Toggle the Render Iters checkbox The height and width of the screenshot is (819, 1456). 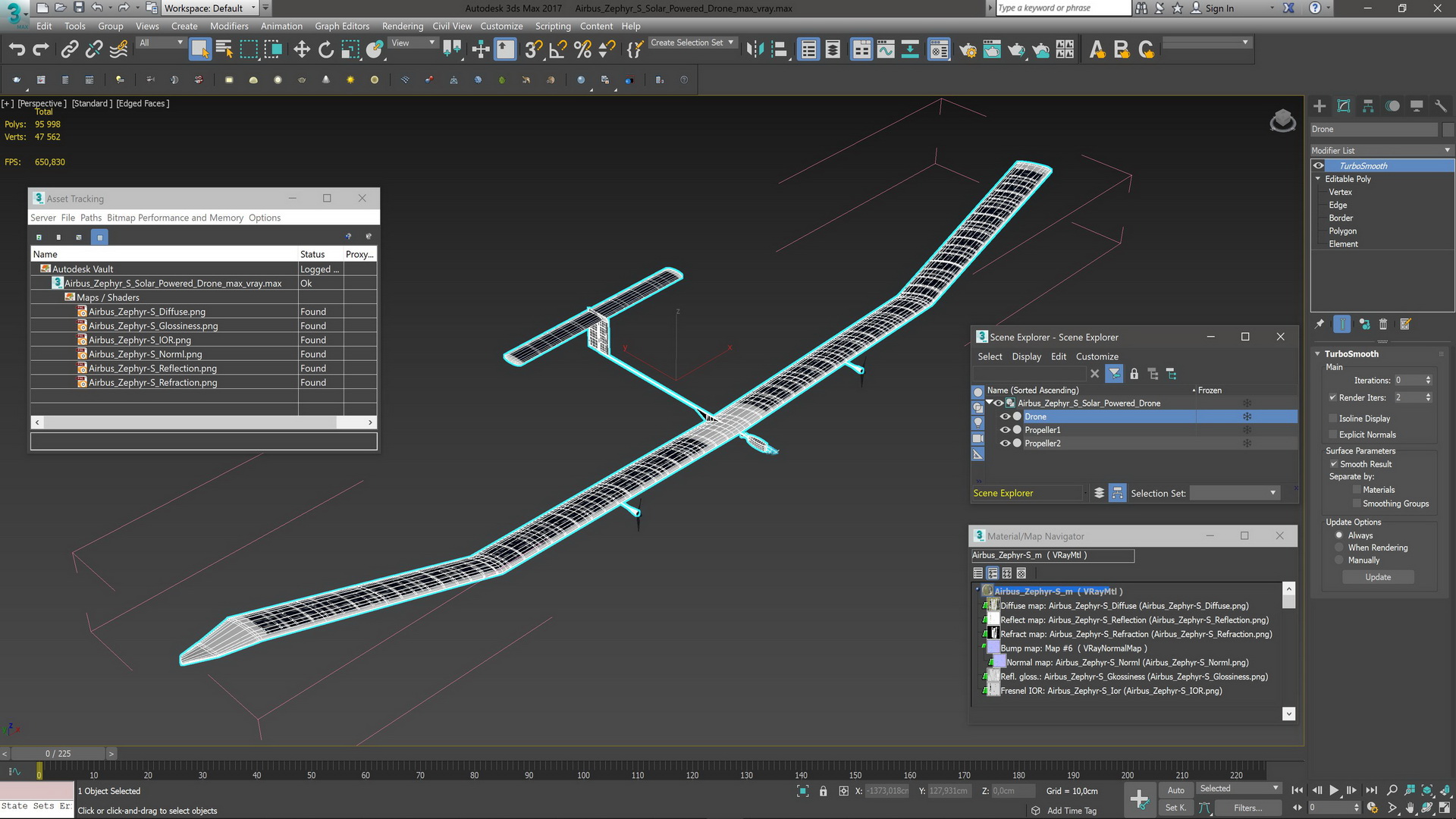click(1332, 397)
